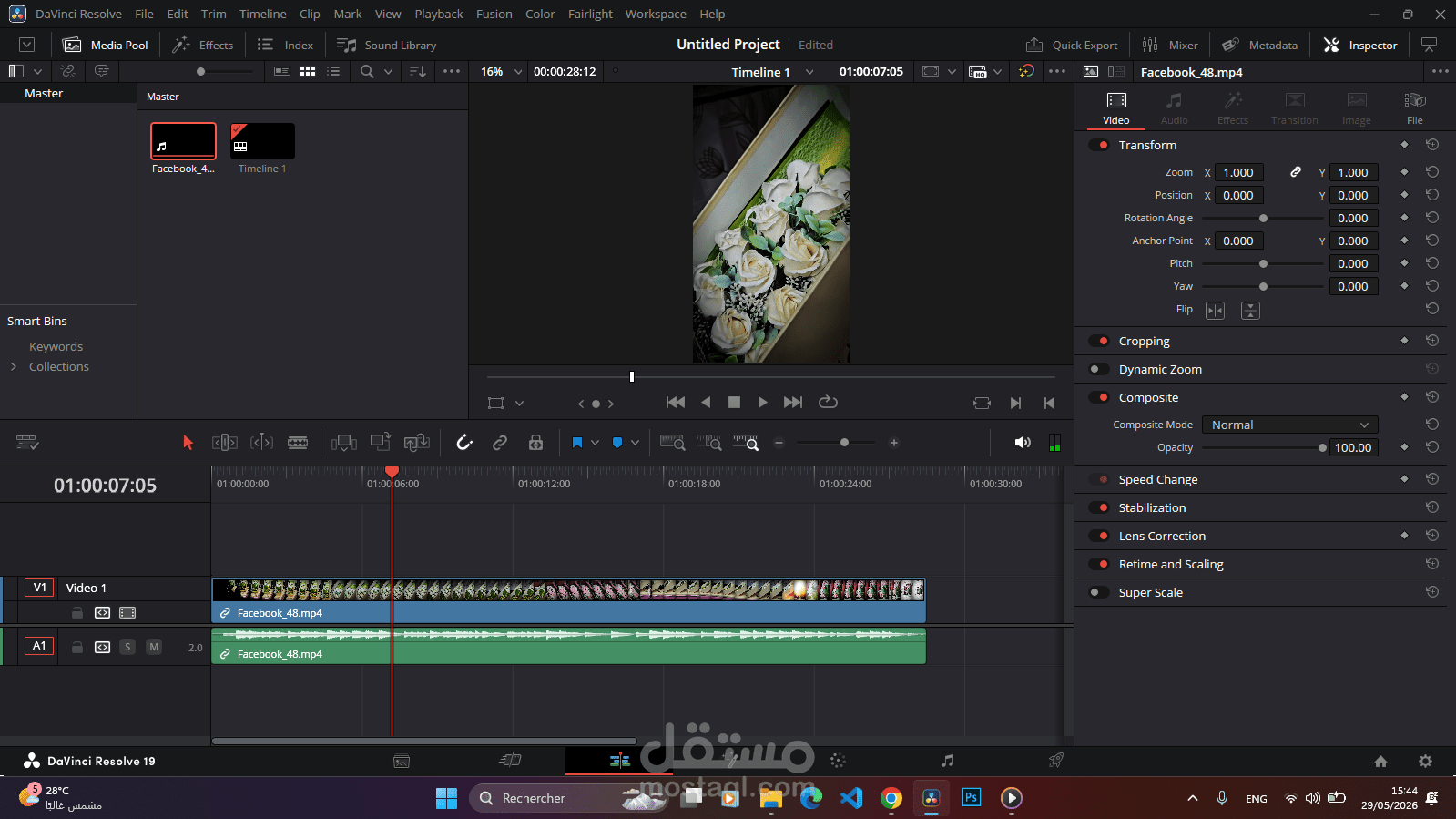The width and height of the screenshot is (1456, 819).
Task: Open the Metadata panel
Action: point(1259,45)
